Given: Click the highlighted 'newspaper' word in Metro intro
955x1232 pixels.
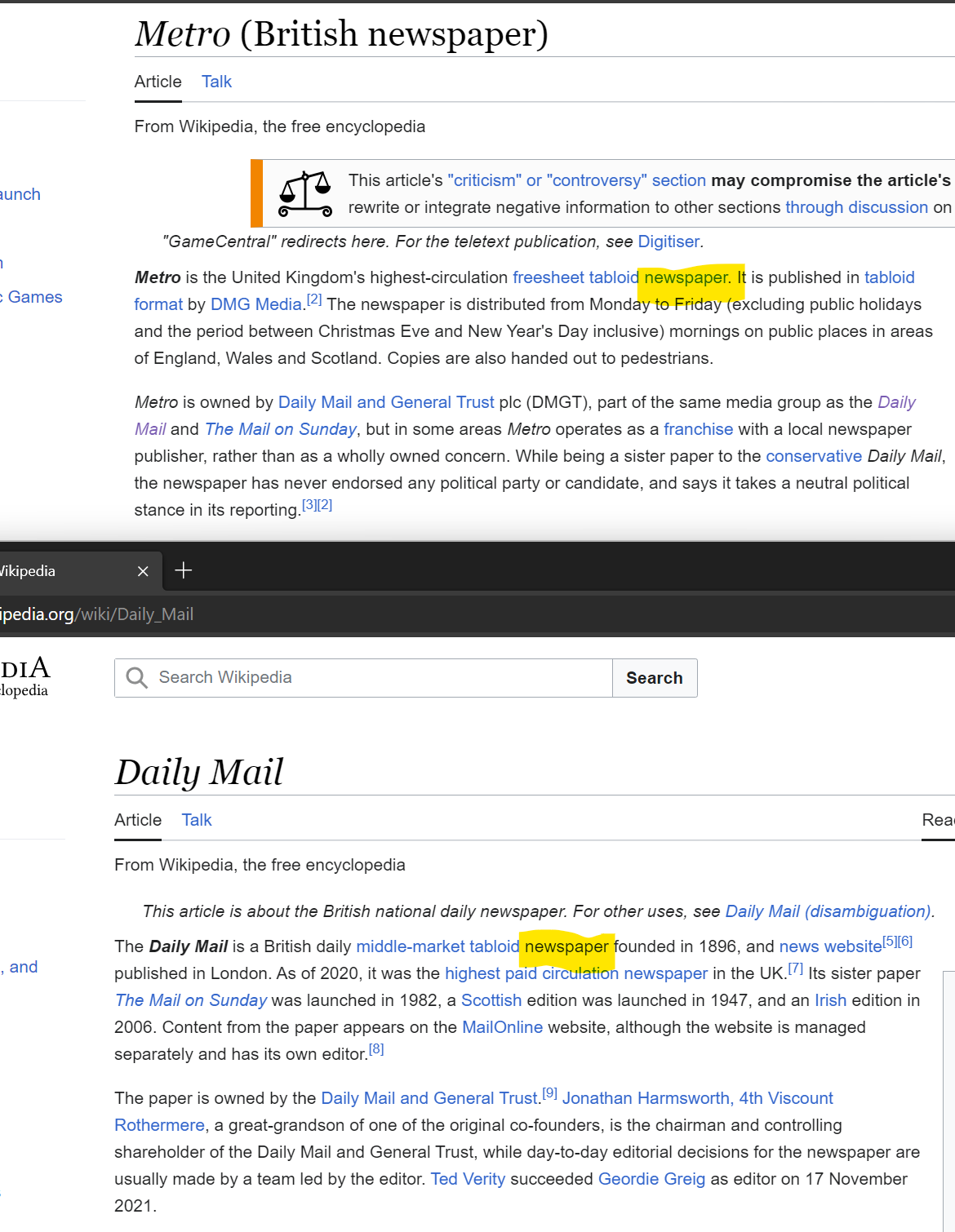Looking at the screenshot, I should click(686, 277).
